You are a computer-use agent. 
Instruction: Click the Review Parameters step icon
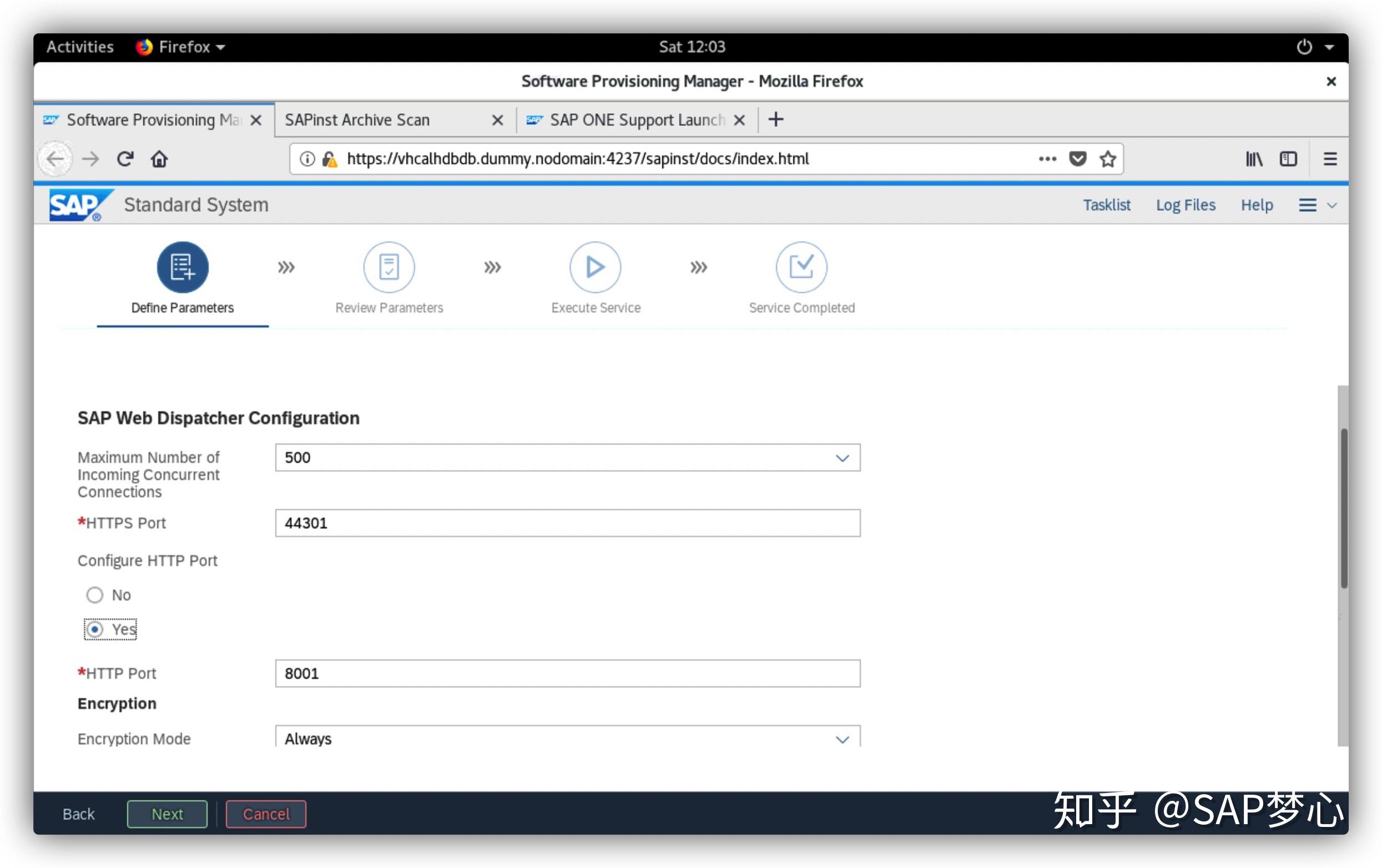[389, 267]
